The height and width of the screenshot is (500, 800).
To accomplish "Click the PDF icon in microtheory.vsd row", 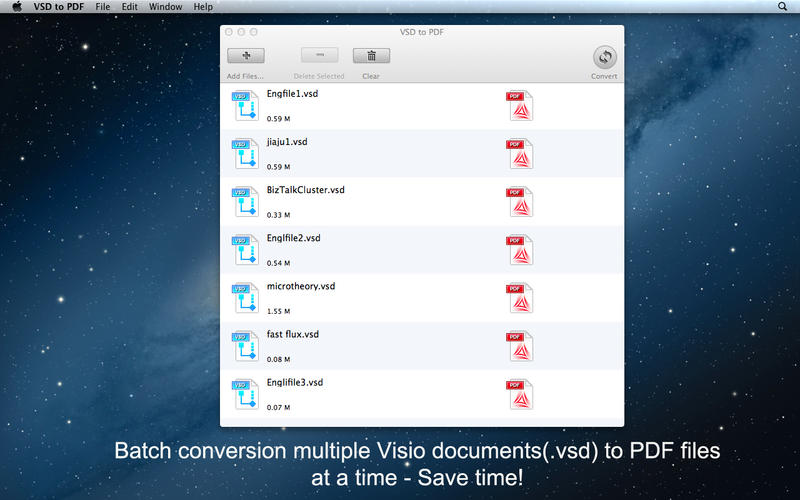I will [x=519, y=298].
